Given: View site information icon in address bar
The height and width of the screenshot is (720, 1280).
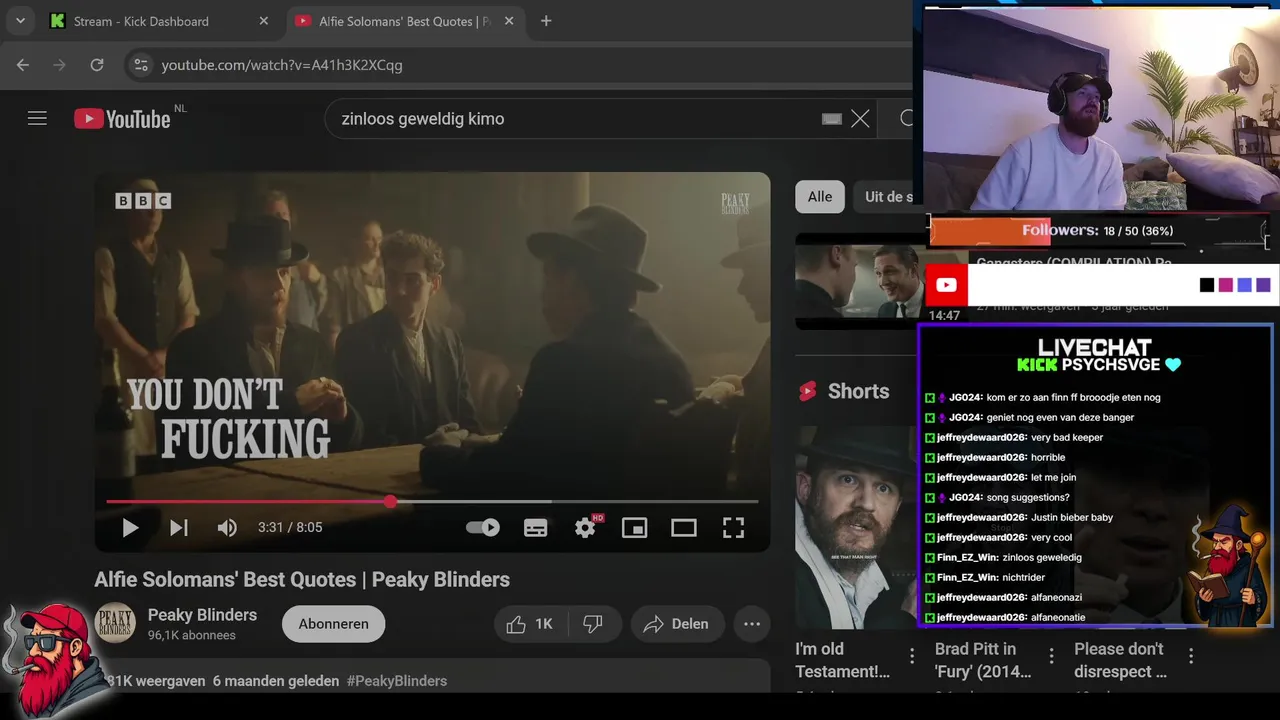Looking at the screenshot, I should [141, 65].
